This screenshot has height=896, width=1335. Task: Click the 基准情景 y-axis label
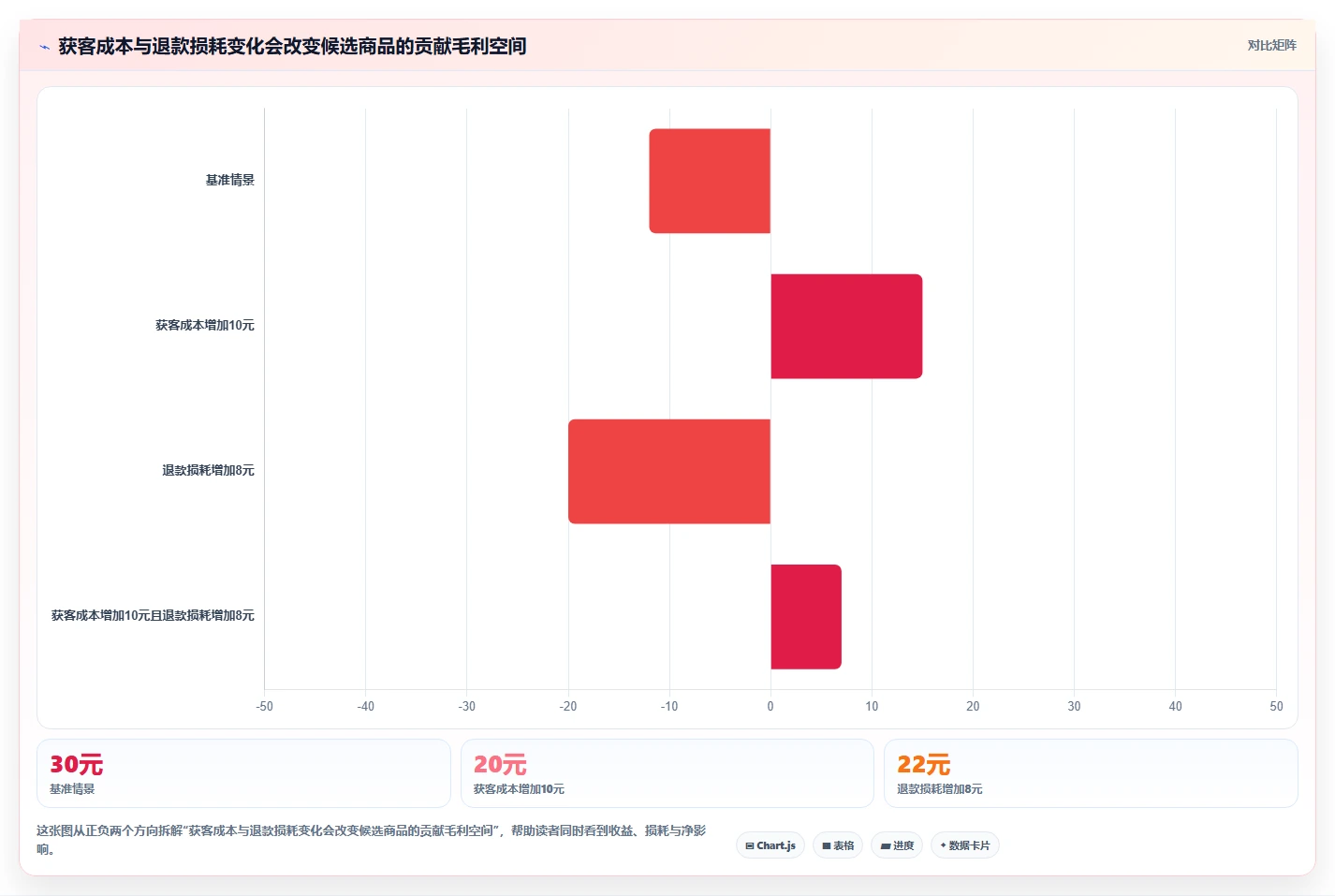pyautogui.click(x=230, y=180)
